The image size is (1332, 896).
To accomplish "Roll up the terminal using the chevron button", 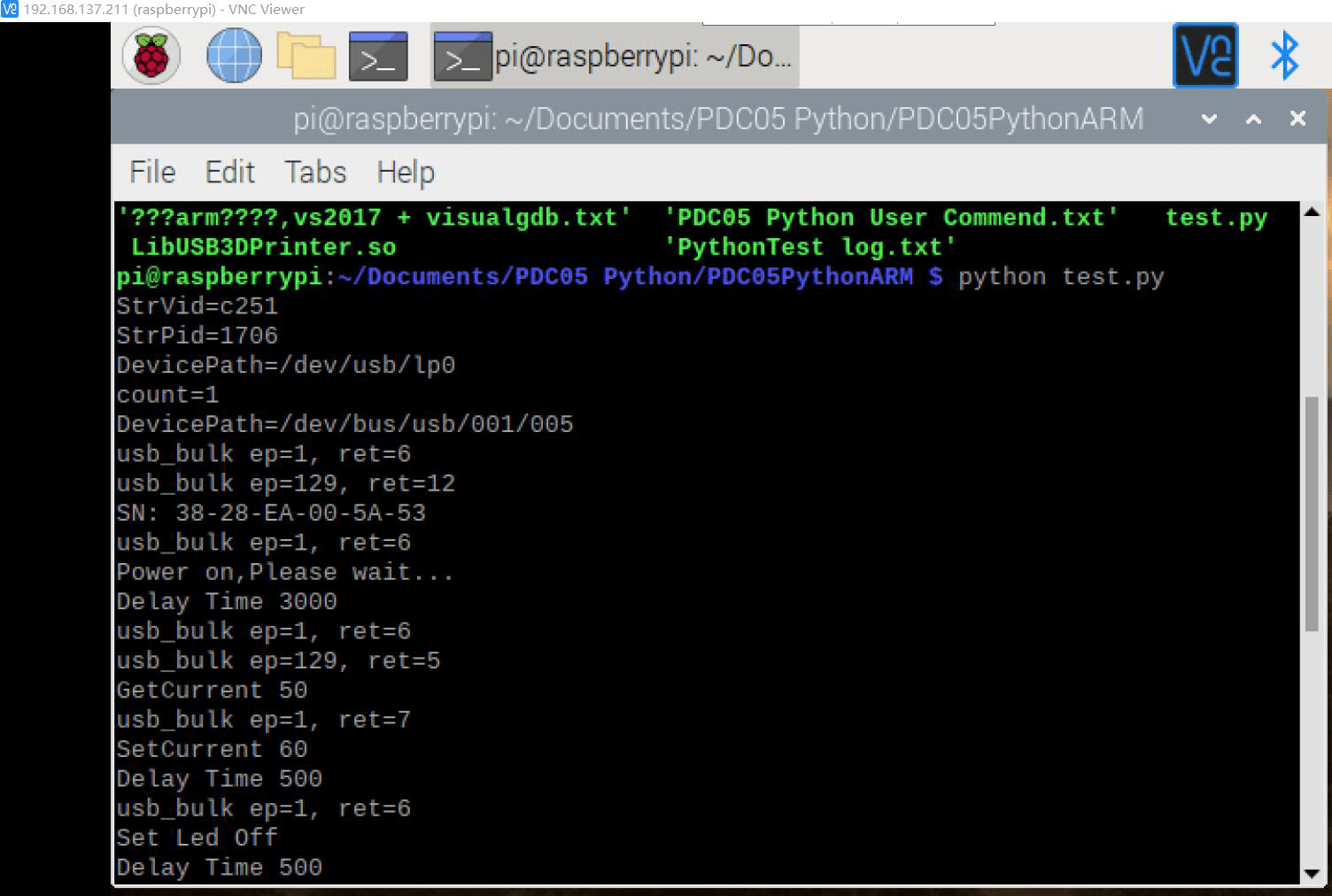I will [1206, 118].
